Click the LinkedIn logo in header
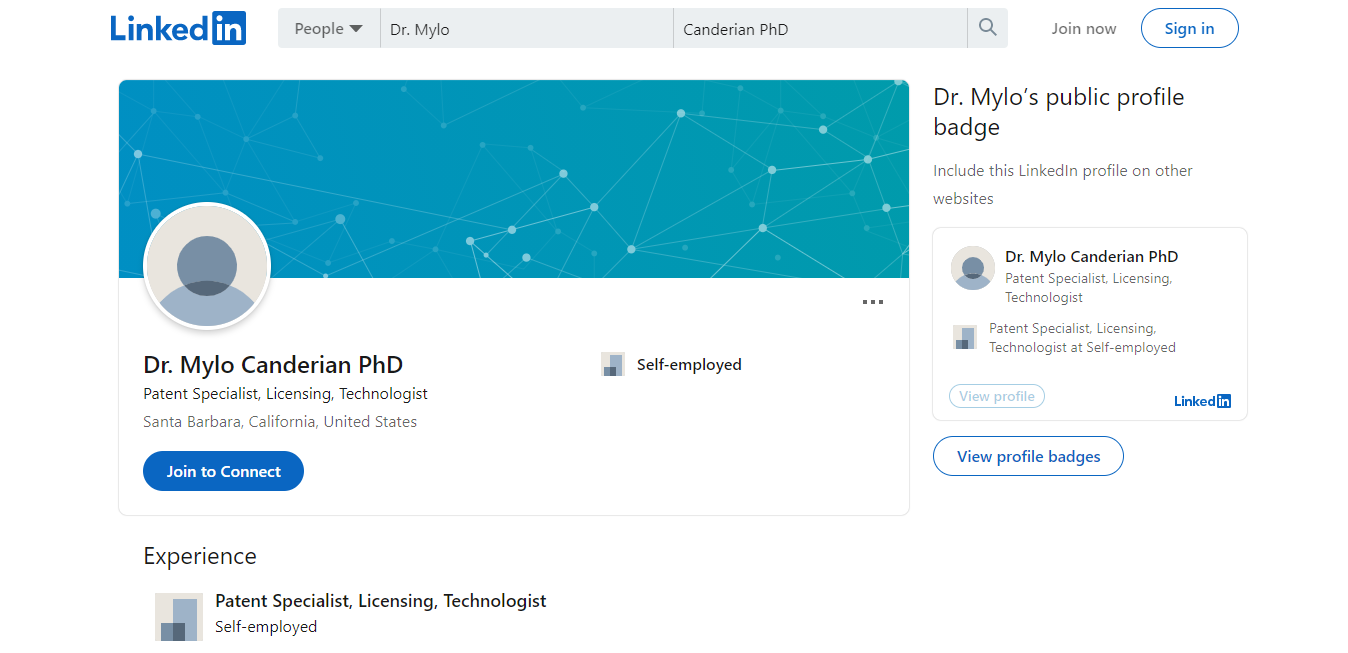 (178, 28)
